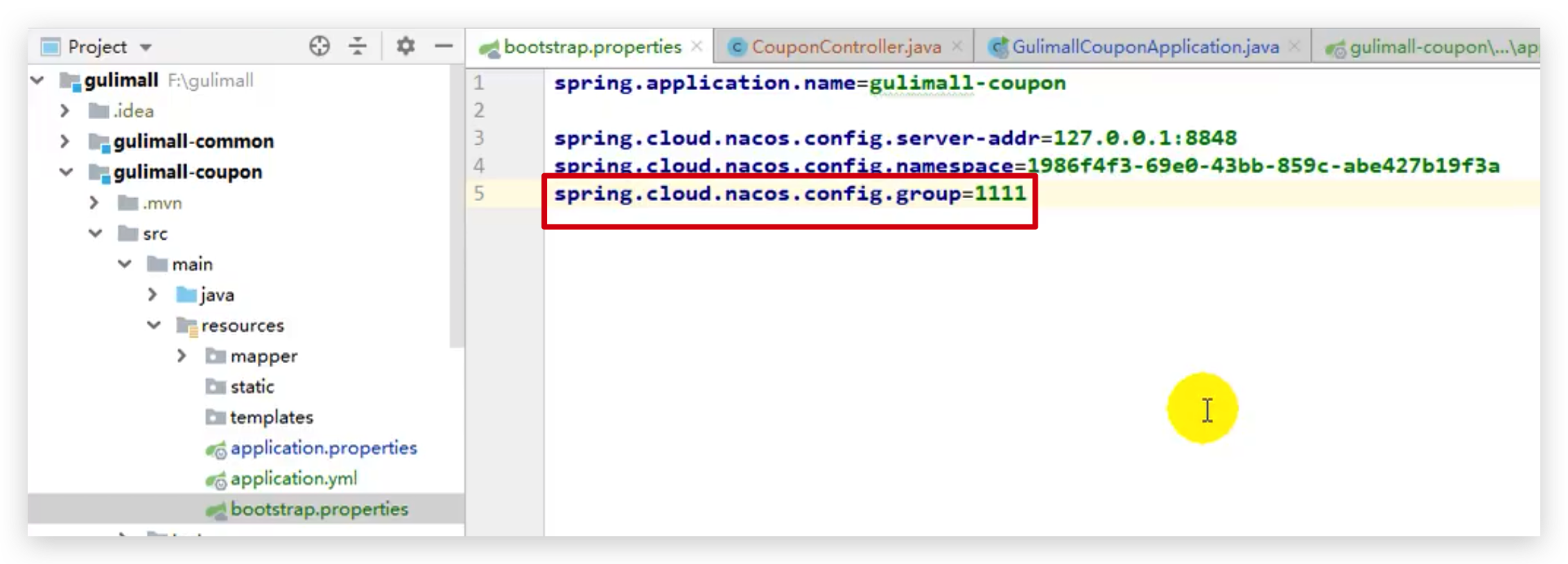This screenshot has width=1568, height=564.
Task: Select the .mvn folder icon
Action: click(x=128, y=203)
